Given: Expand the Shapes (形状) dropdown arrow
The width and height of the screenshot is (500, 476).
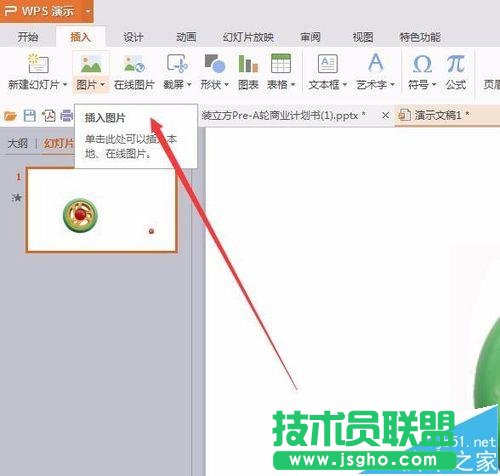Looking at the screenshot, I should pyautogui.click(x=226, y=85).
